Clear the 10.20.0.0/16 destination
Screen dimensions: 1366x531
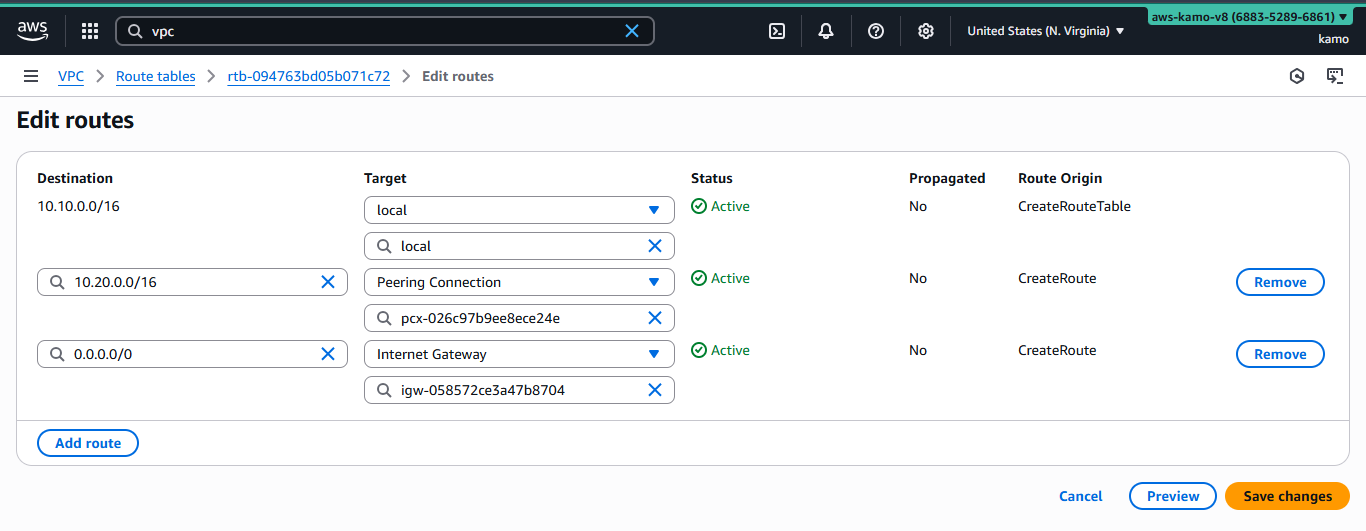coord(328,282)
